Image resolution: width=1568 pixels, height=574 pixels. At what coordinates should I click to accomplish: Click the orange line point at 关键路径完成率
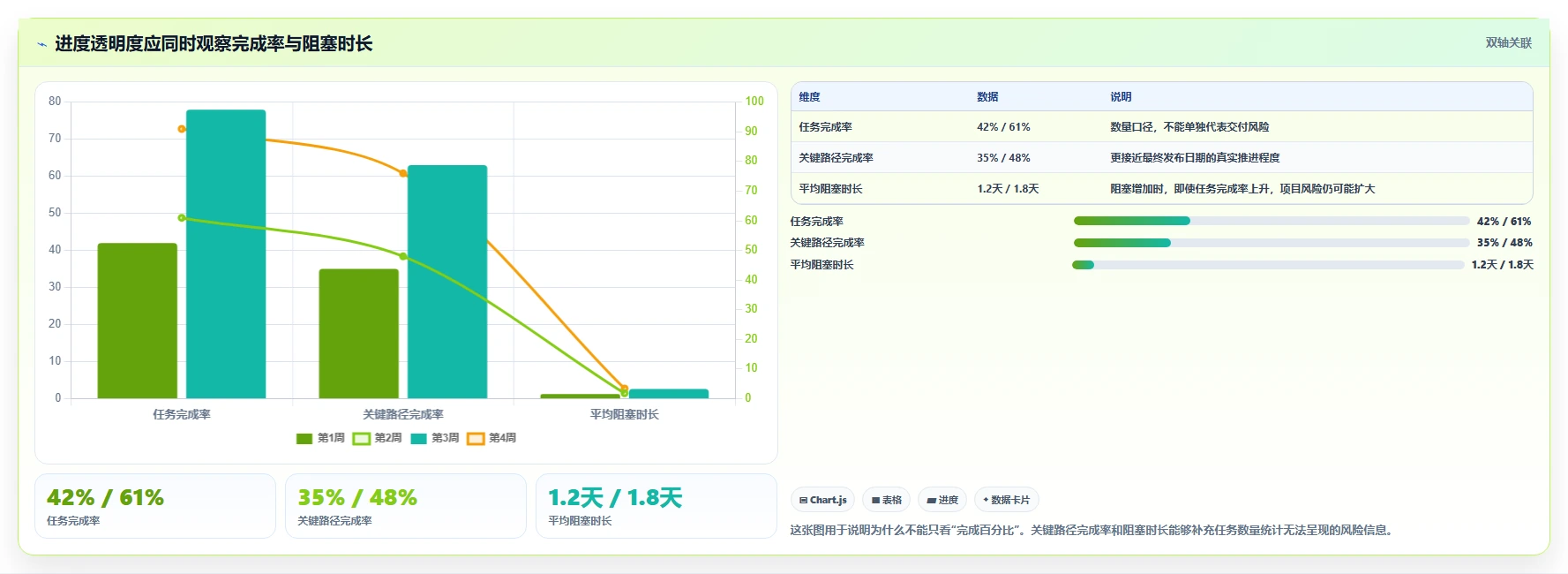(x=403, y=173)
